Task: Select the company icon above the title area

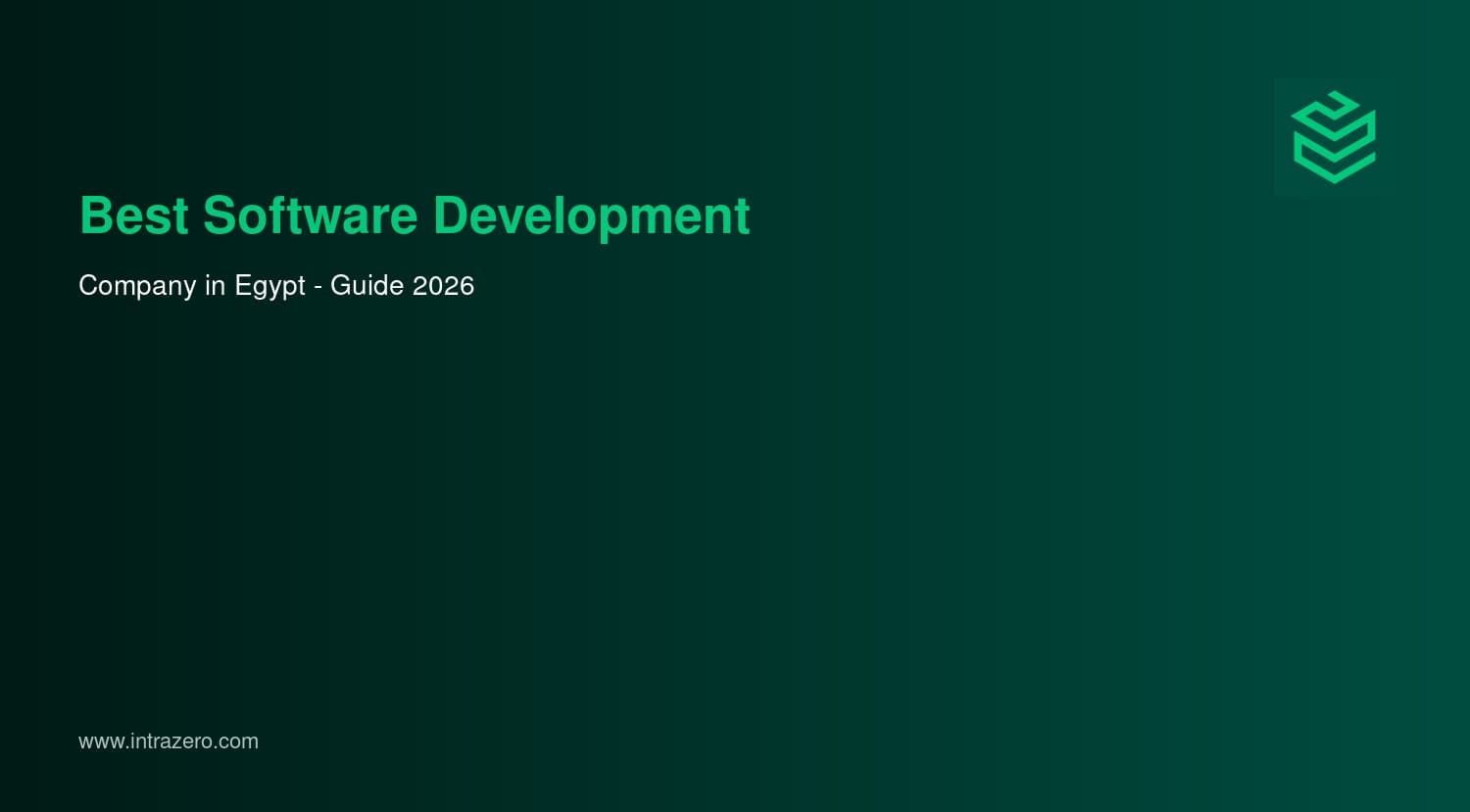Action: click(x=1333, y=137)
